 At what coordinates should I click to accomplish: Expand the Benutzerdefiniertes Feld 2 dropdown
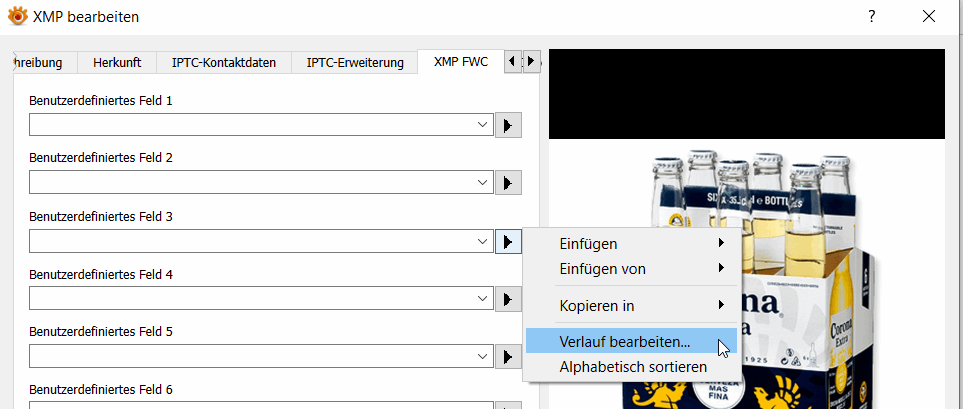pos(483,183)
